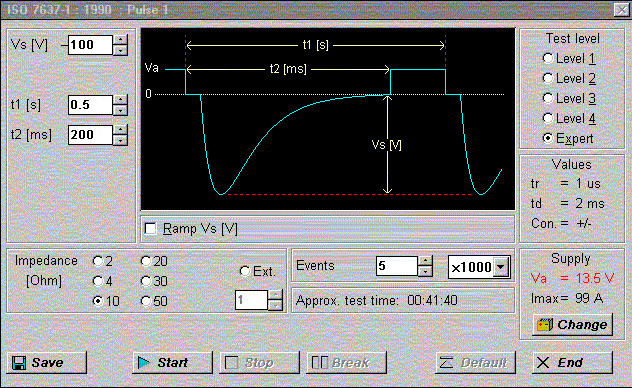Decrease t2 [ms] with down arrow

tap(121, 140)
